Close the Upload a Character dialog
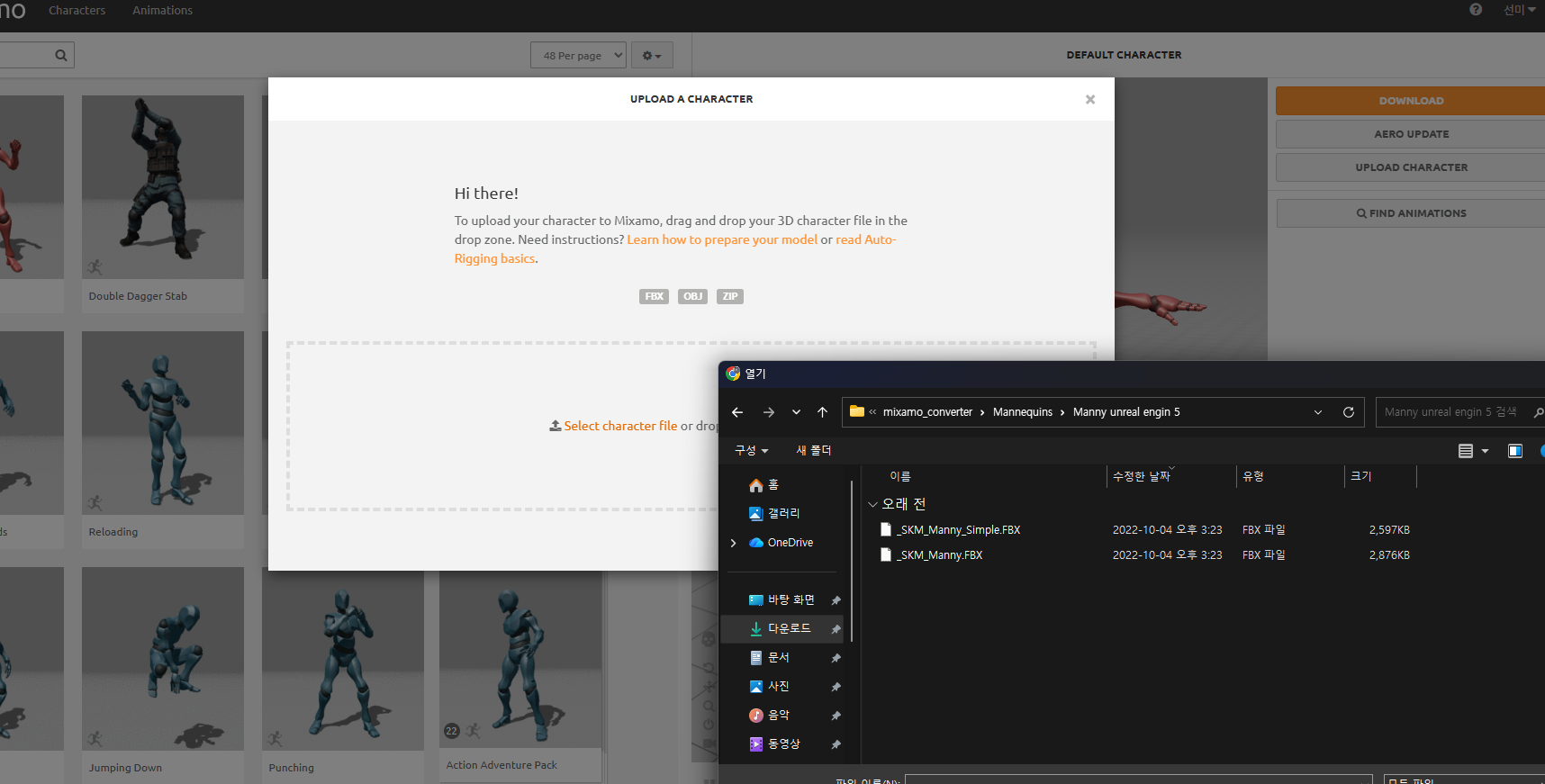Image resolution: width=1545 pixels, height=784 pixels. (x=1090, y=99)
